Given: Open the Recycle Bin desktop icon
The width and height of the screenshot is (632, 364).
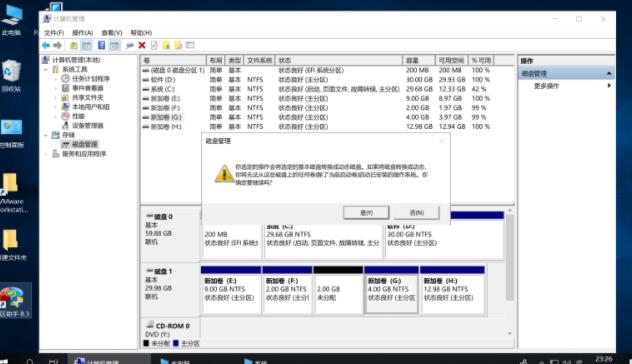Looking at the screenshot, I should (x=11, y=76).
